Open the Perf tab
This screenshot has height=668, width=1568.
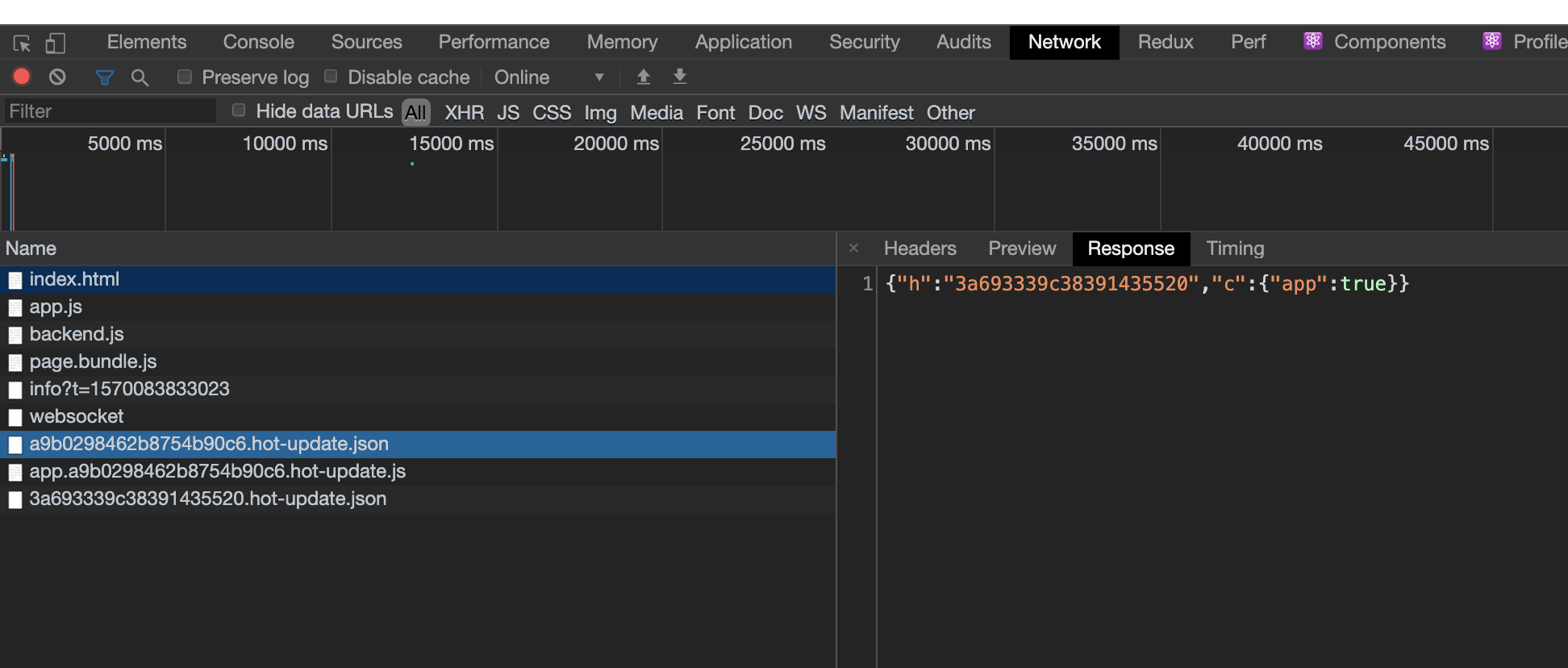pos(1249,42)
